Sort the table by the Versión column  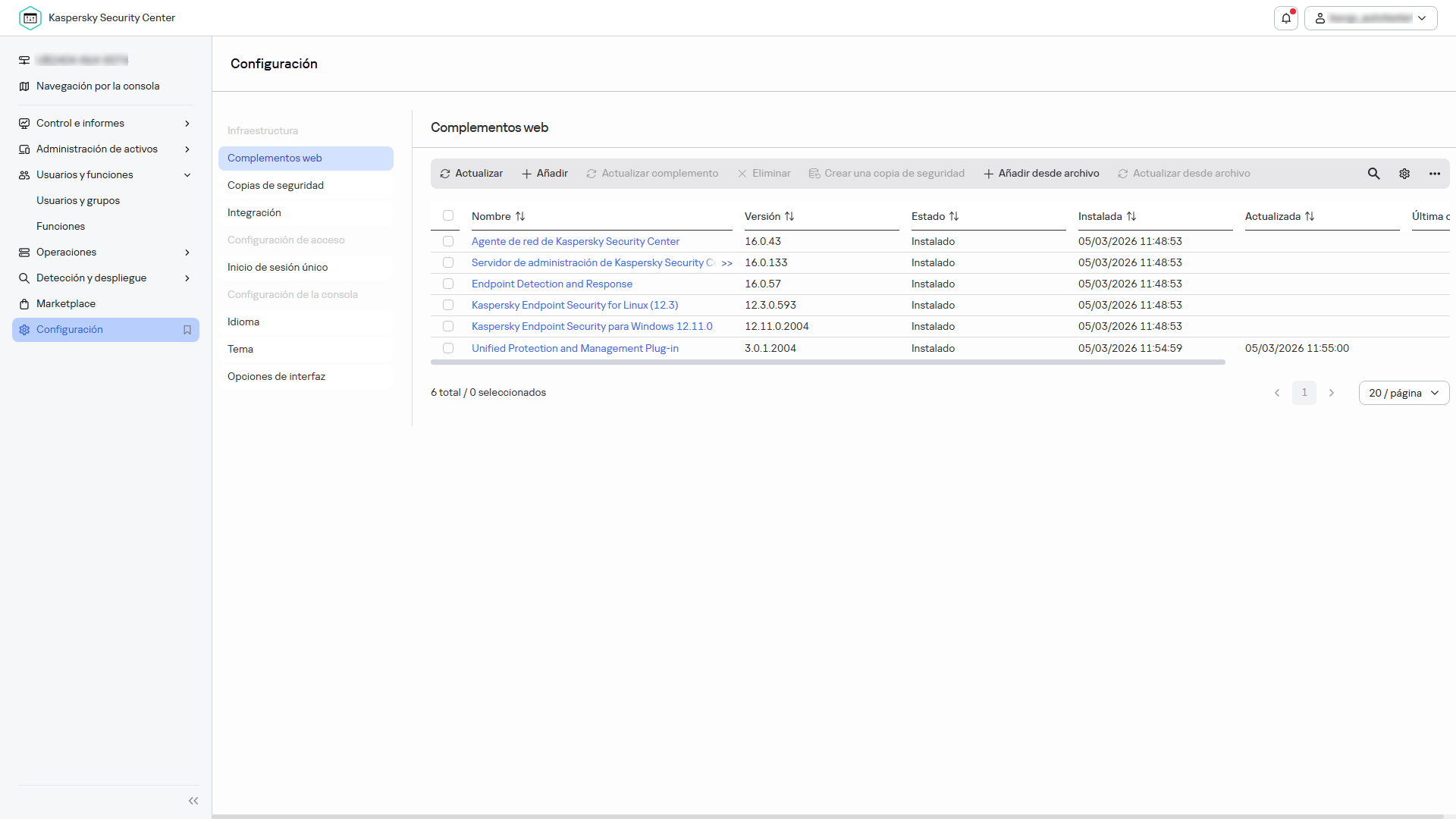click(x=789, y=216)
